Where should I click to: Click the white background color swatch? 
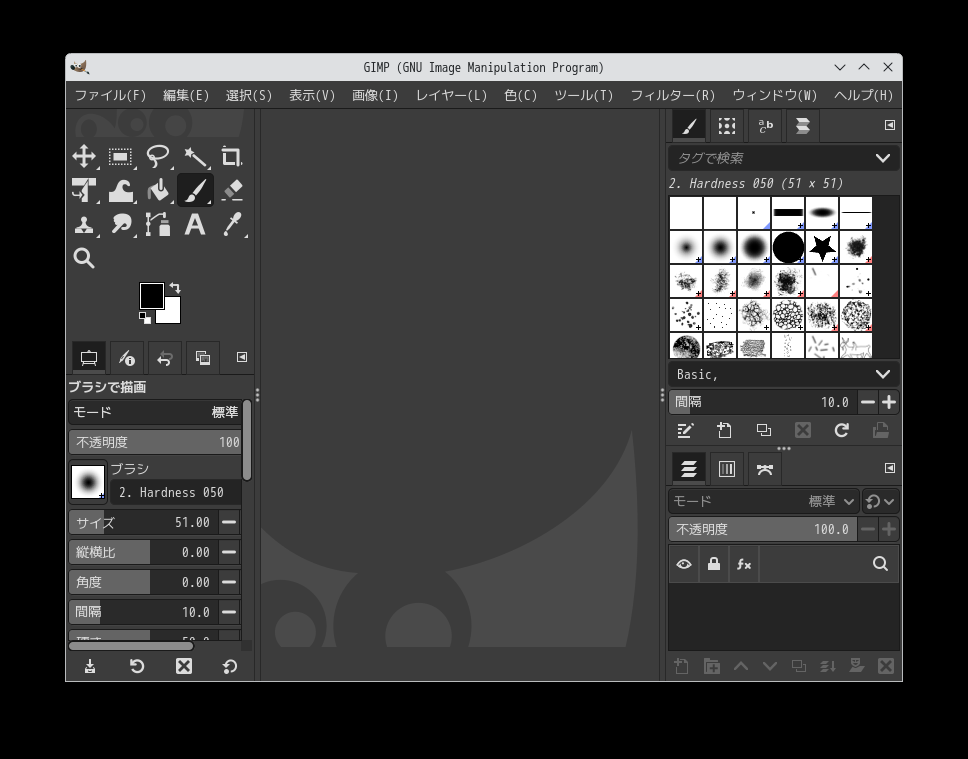coord(173,315)
